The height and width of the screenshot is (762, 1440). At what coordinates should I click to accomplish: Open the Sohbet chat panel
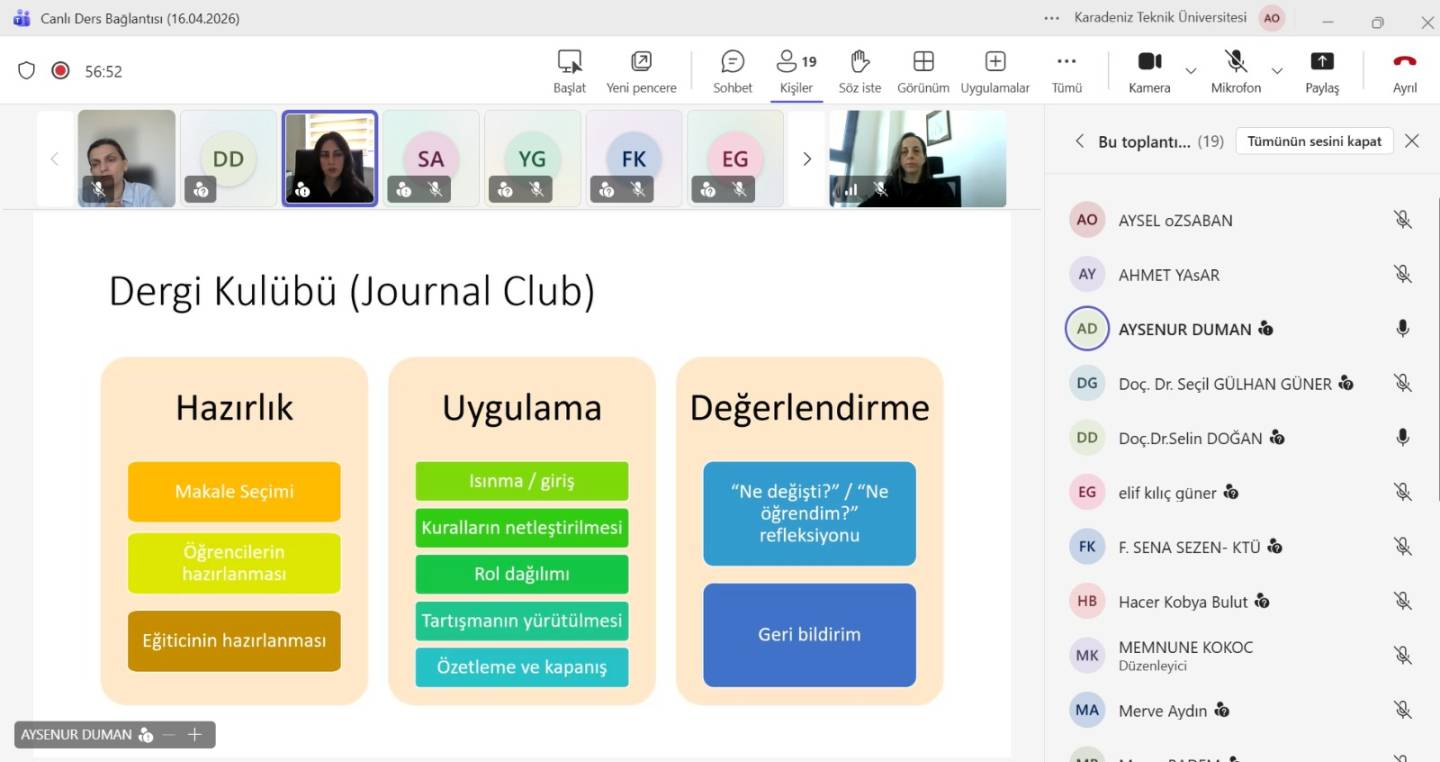732,63
